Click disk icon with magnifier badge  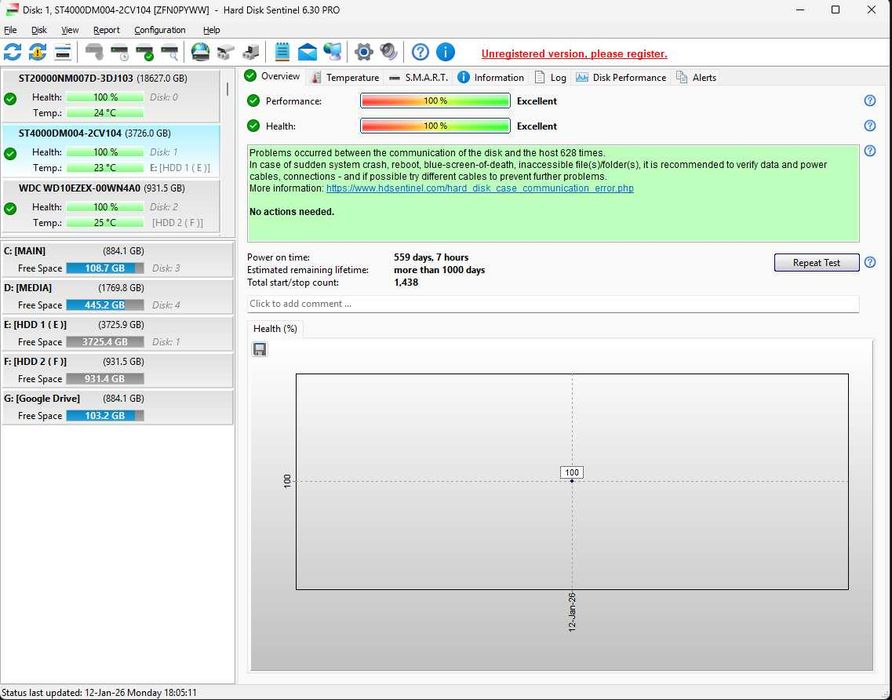[x=170, y=52]
